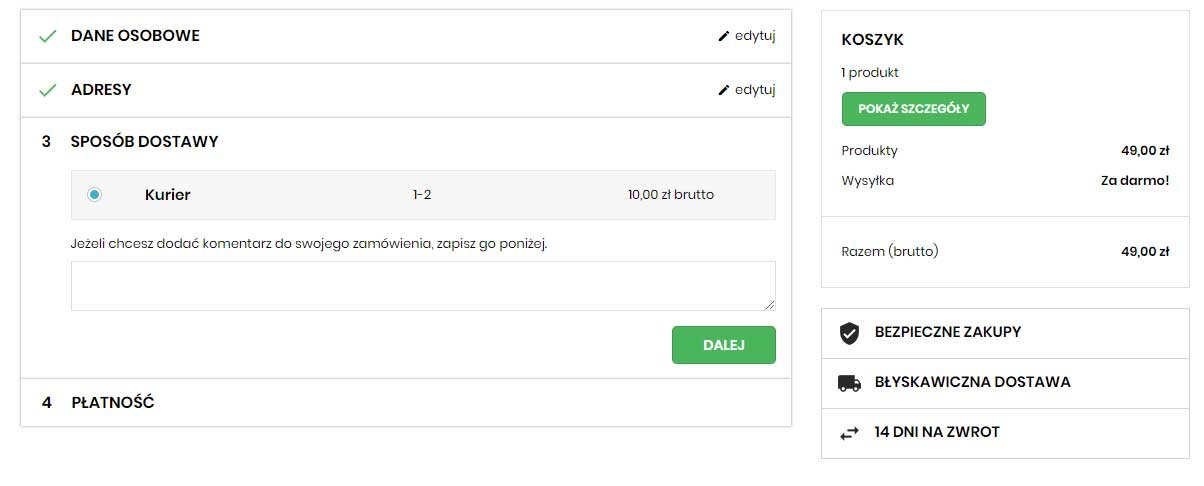Click the edytuj link for Adresy
Viewport: 1204px width, 486px height.
(x=755, y=90)
